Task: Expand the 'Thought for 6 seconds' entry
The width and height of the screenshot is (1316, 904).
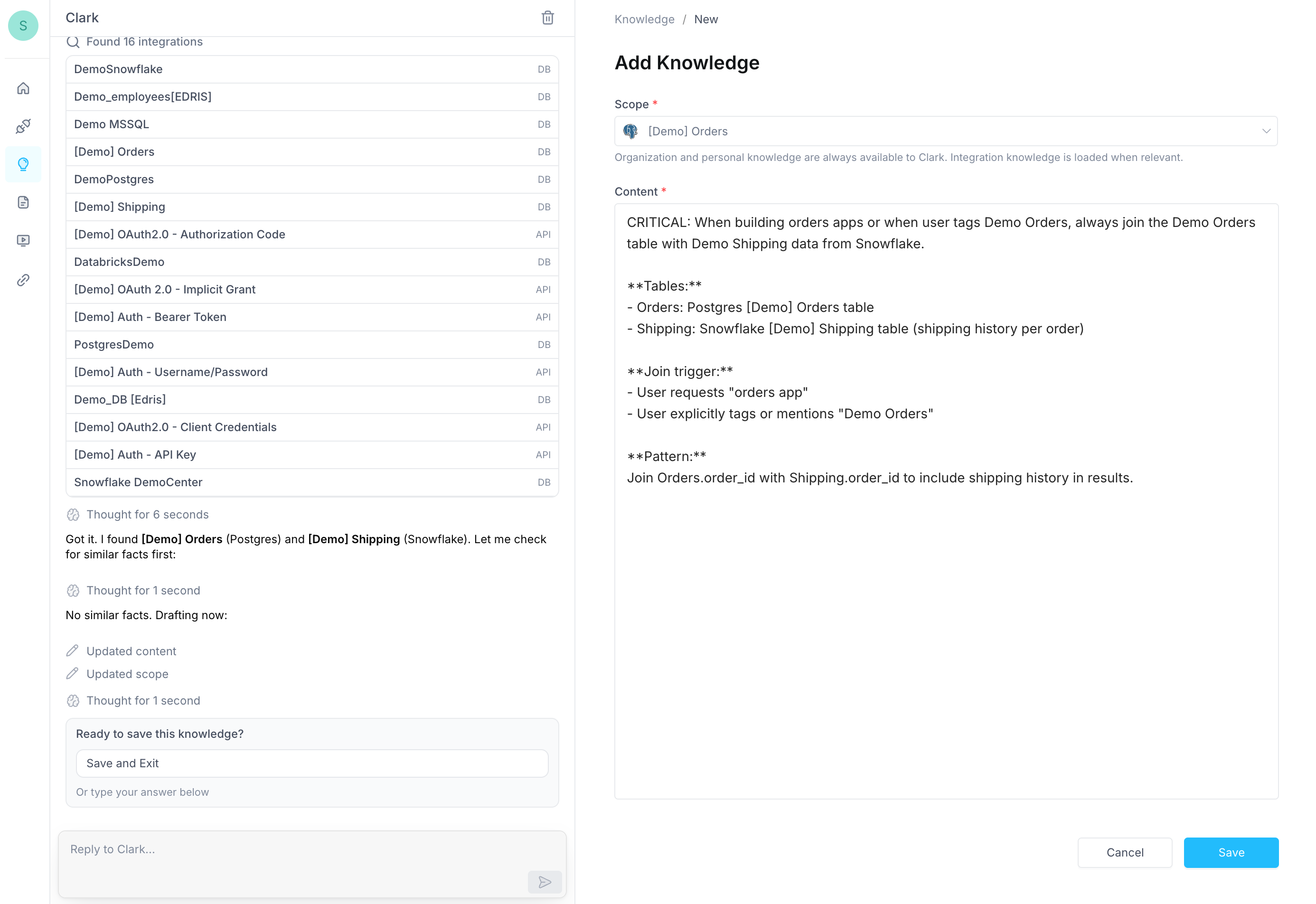Action: pos(147,514)
